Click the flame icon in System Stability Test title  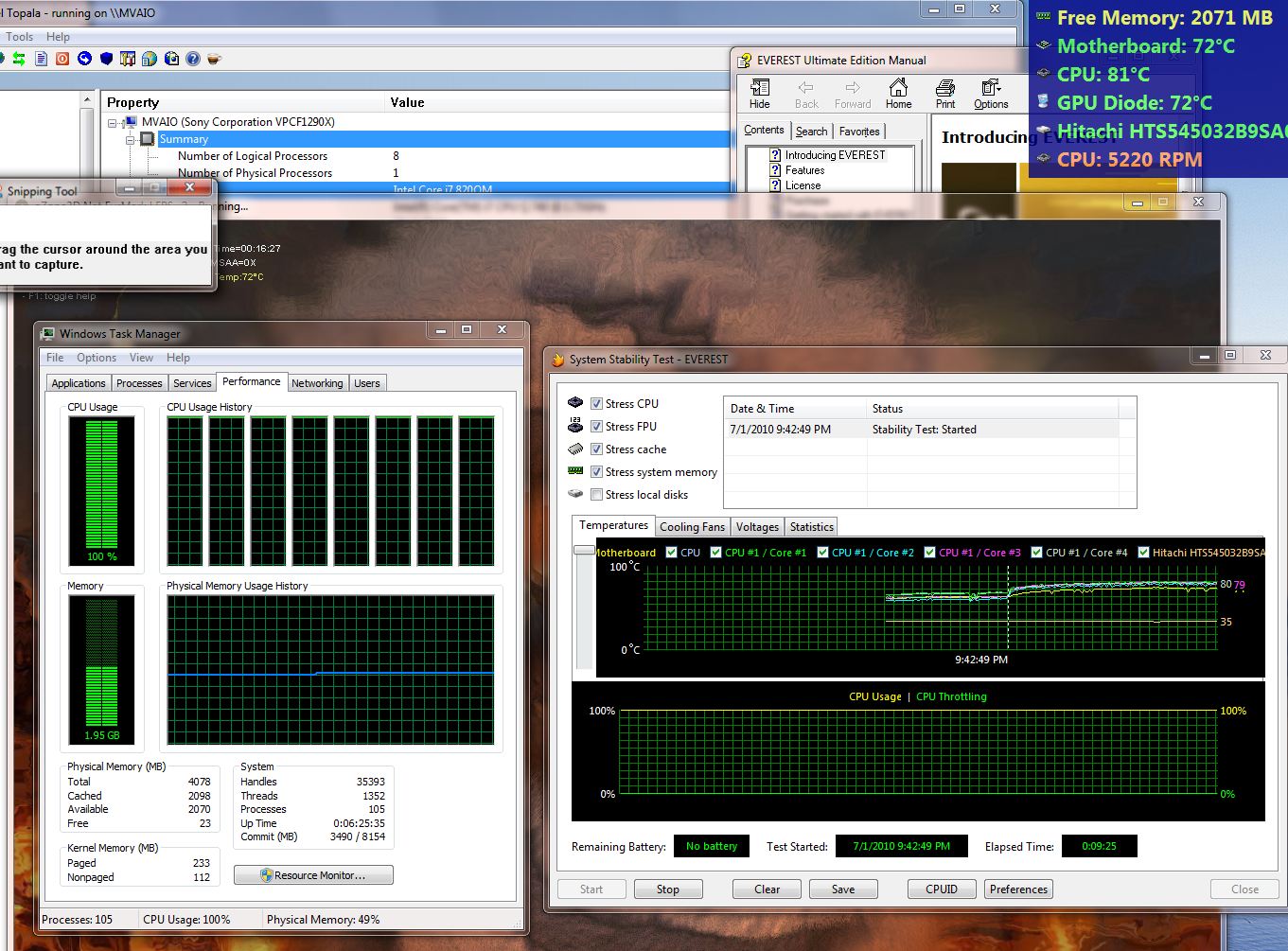pos(558,360)
